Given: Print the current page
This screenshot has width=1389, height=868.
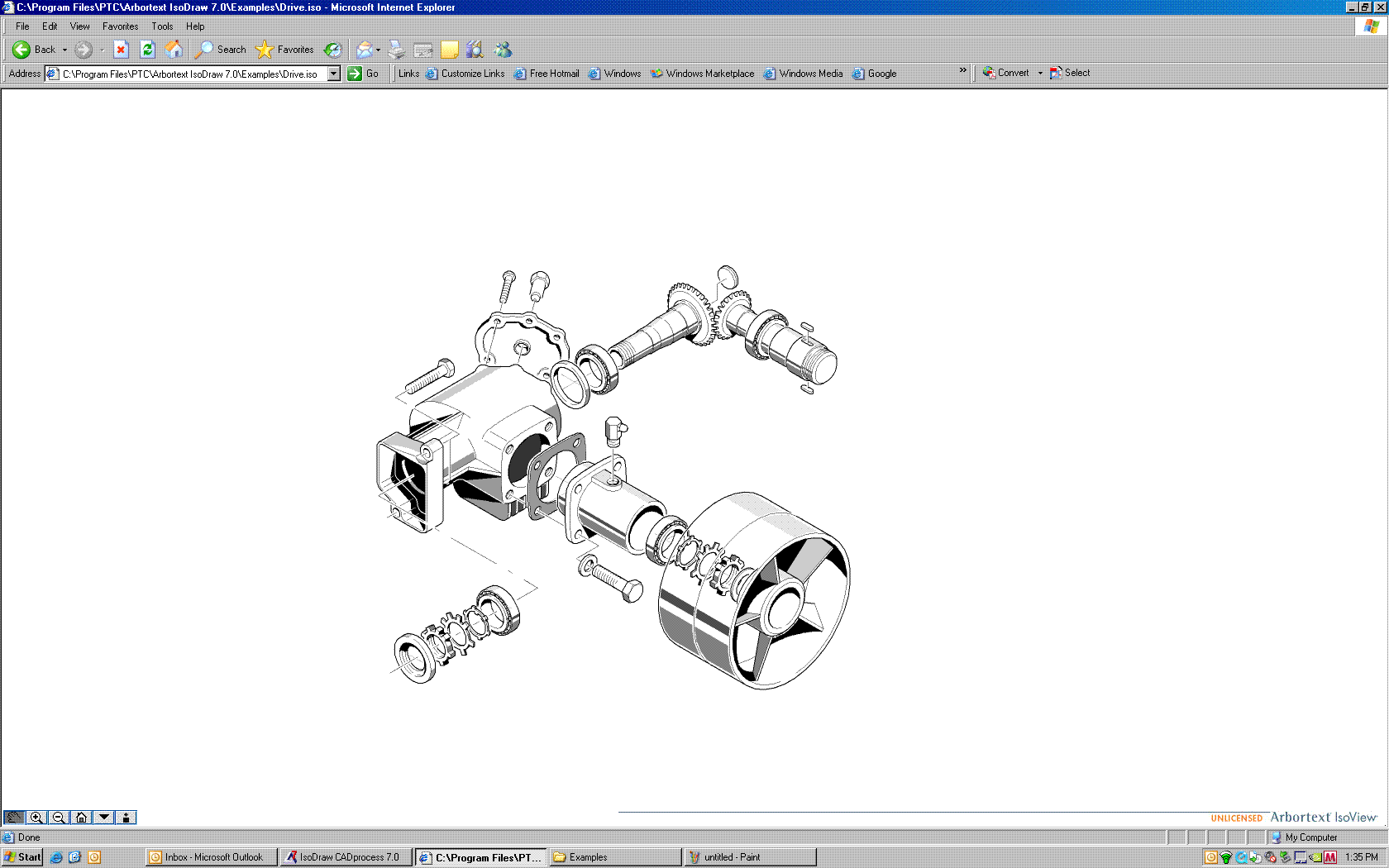Looking at the screenshot, I should tap(397, 50).
